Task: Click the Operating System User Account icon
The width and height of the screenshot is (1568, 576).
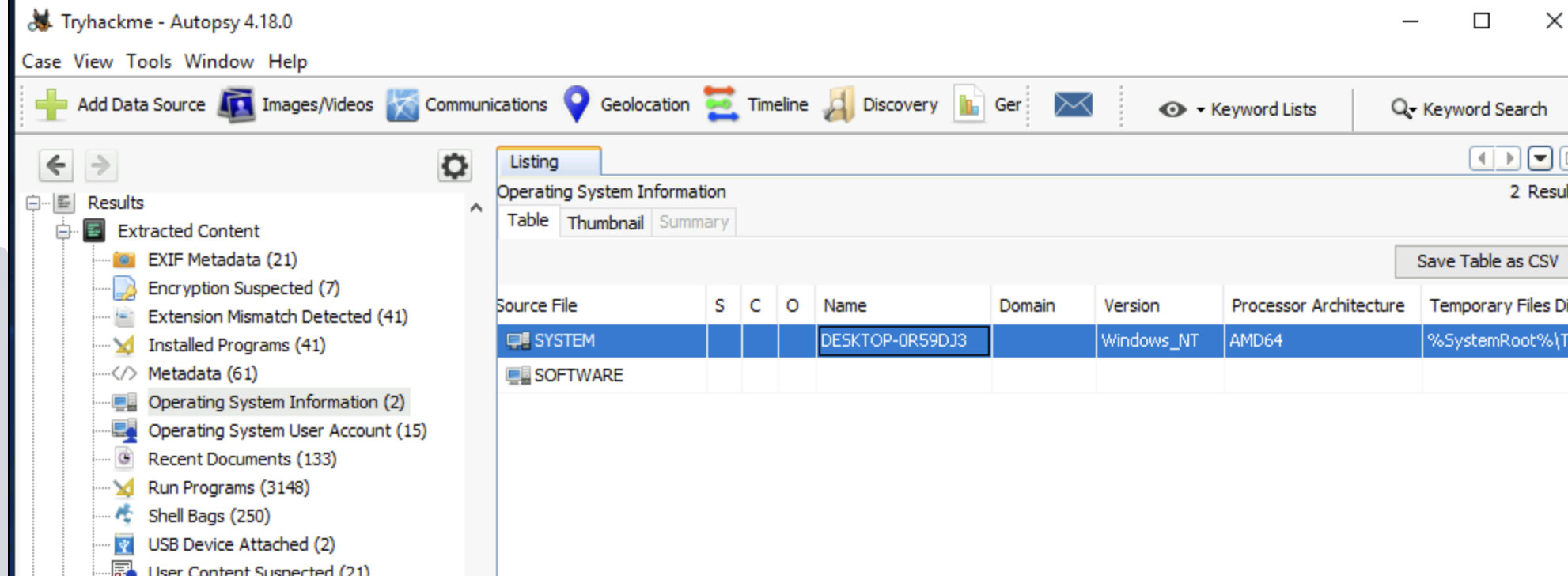Action: click(124, 430)
